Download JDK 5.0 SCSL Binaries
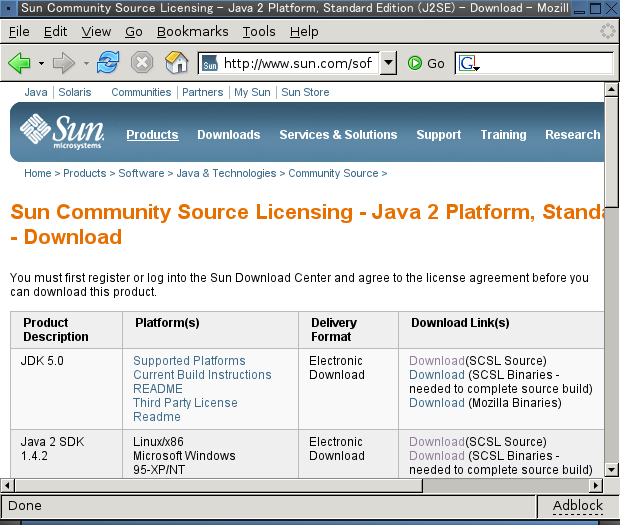This screenshot has width=620, height=525. coord(437,374)
